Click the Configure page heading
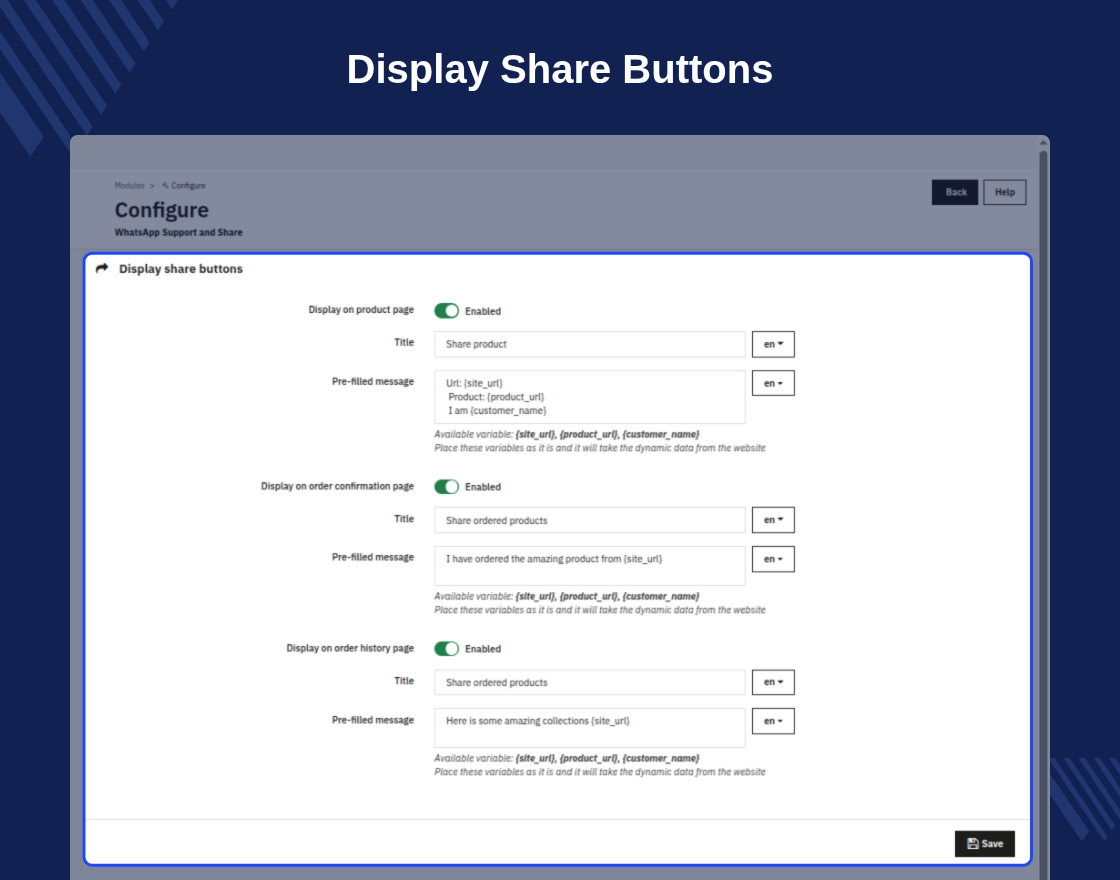The image size is (1120, 880). 161,210
